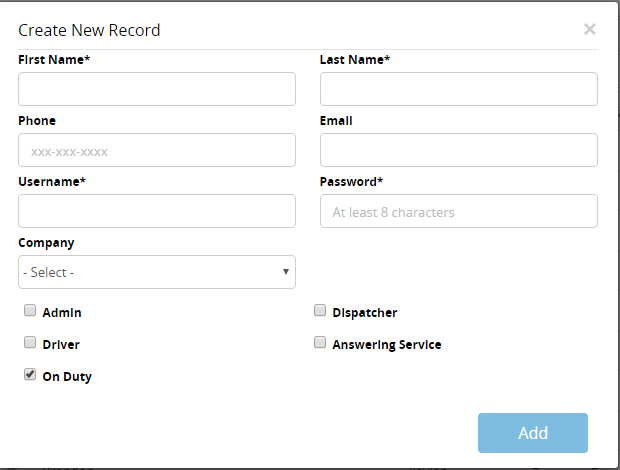Click the Company dropdown arrow

click(x=285, y=272)
